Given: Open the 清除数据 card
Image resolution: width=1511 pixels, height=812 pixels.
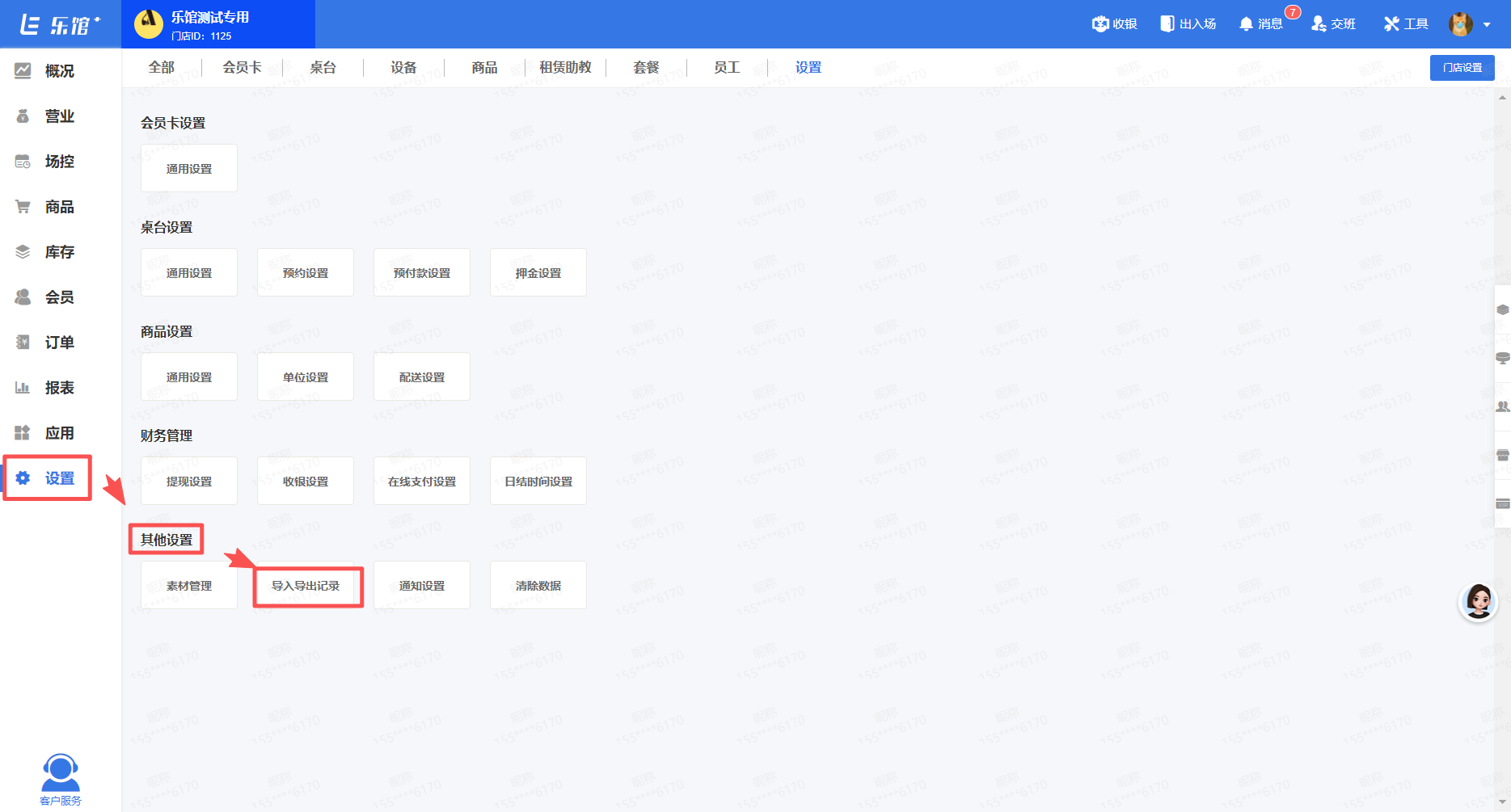Looking at the screenshot, I should pos(538,586).
